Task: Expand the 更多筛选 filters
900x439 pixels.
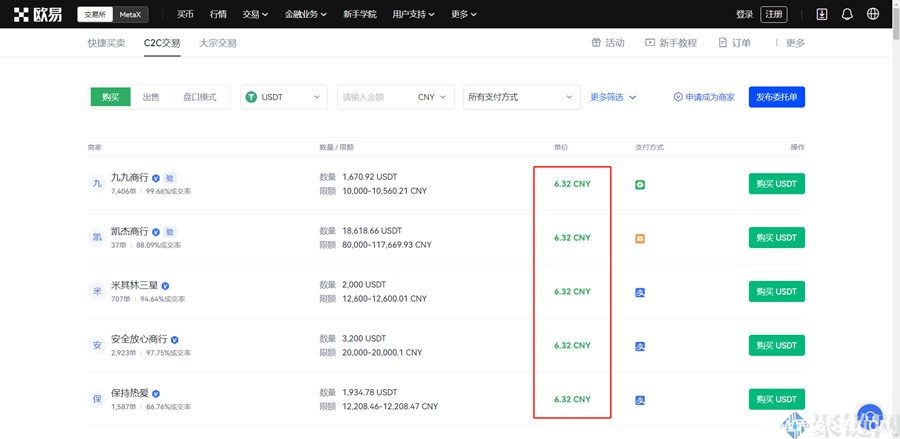Action: (x=613, y=97)
